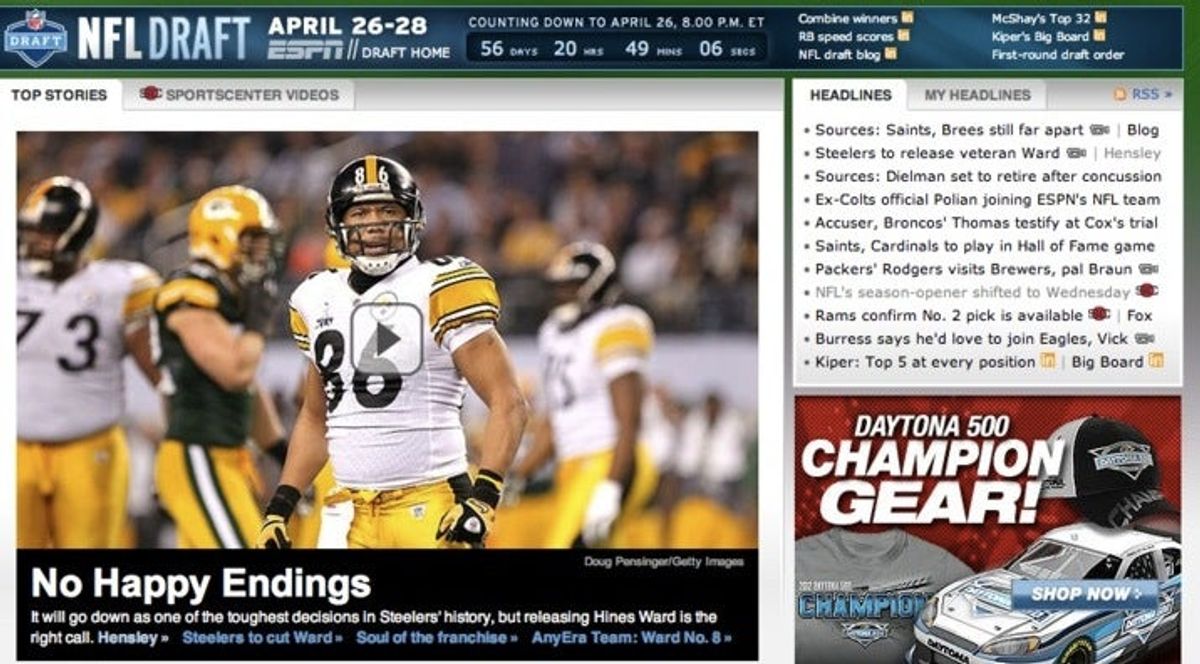Image resolution: width=1200 pixels, height=664 pixels.
Task: Click Insider icon beside Kiper's Big Board
Action: click(1099, 36)
